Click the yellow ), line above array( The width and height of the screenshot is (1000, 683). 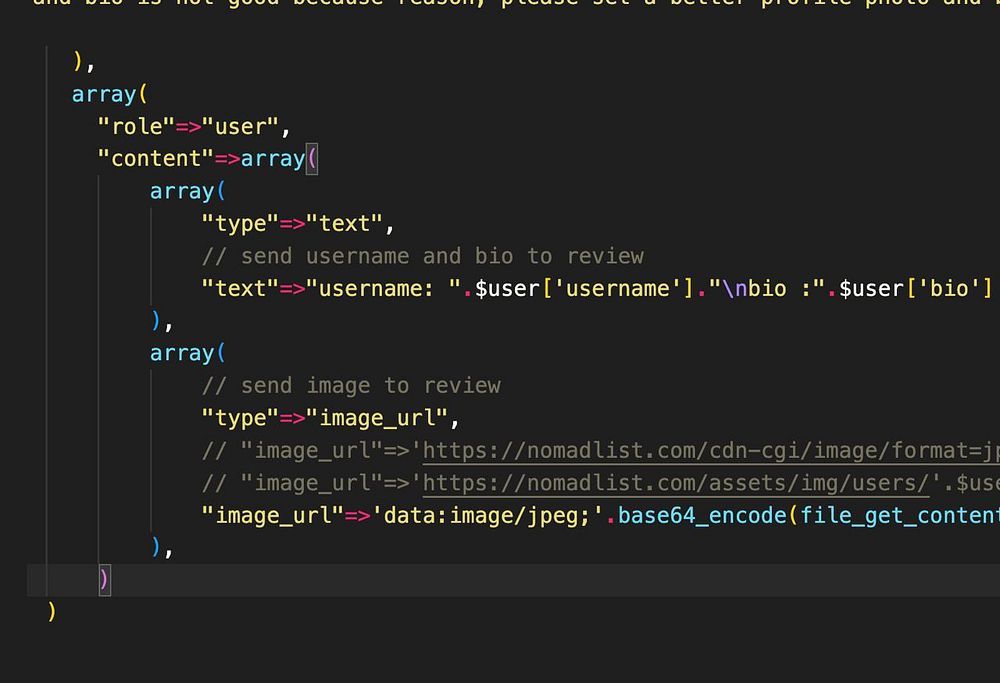84,62
